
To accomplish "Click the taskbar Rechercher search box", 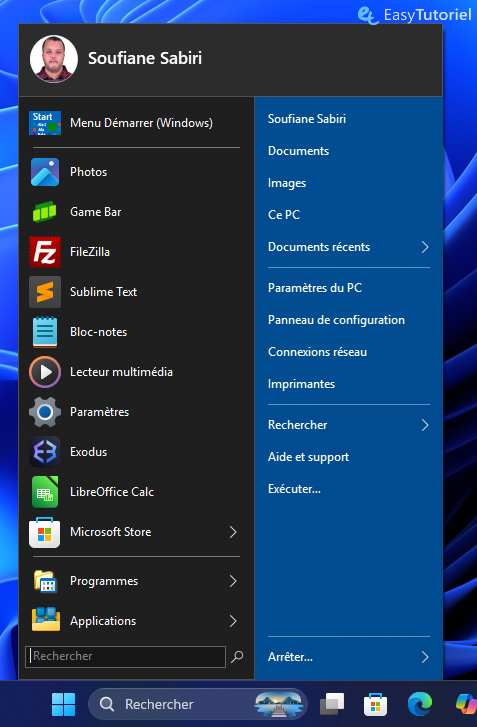I will pyautogui.click(x=198, y=704).
